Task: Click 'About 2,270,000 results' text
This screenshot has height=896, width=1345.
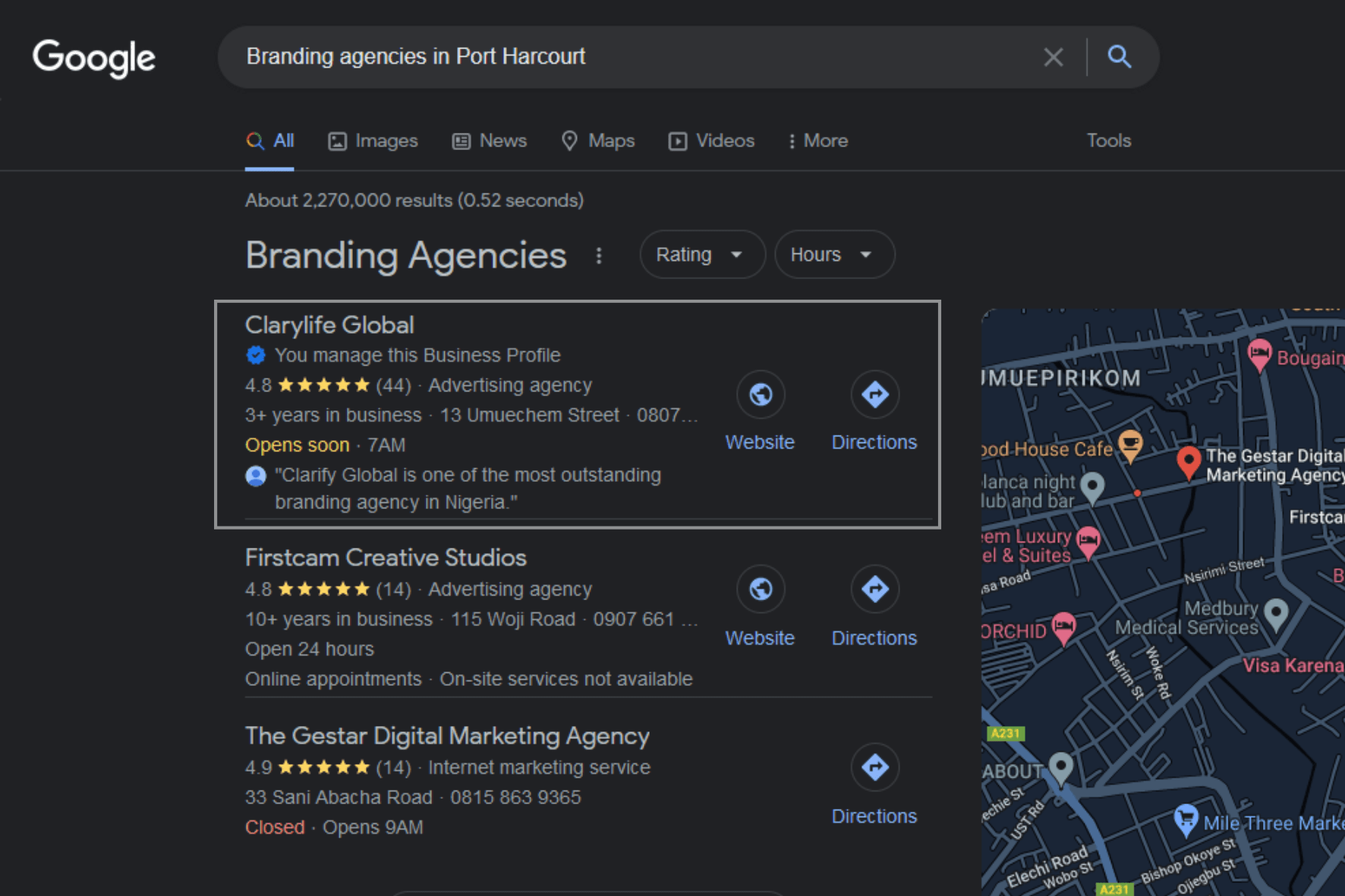Action: (x=414, y=200)
